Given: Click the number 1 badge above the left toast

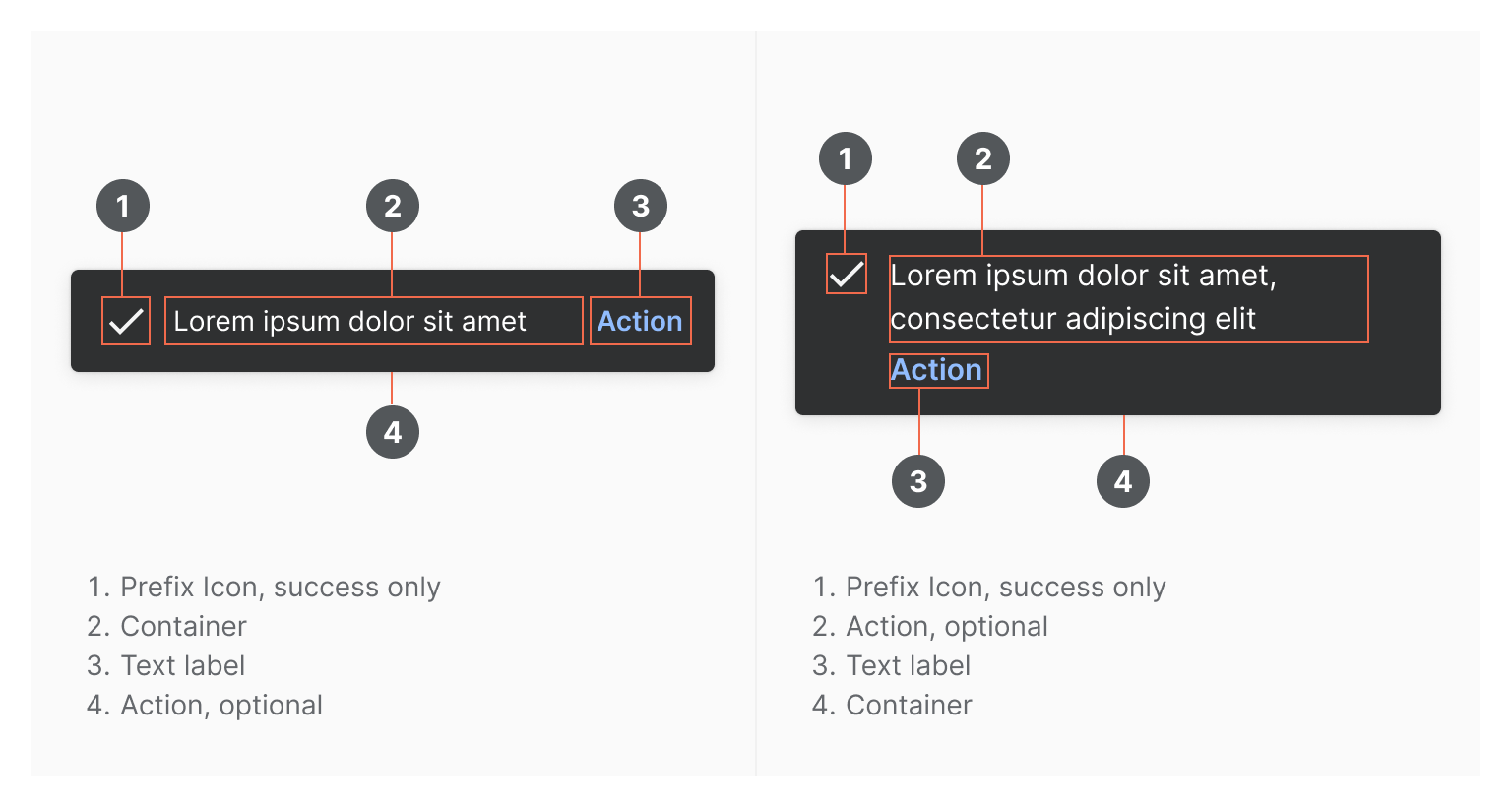Looking at the screenshot, I should pos(123,206).
